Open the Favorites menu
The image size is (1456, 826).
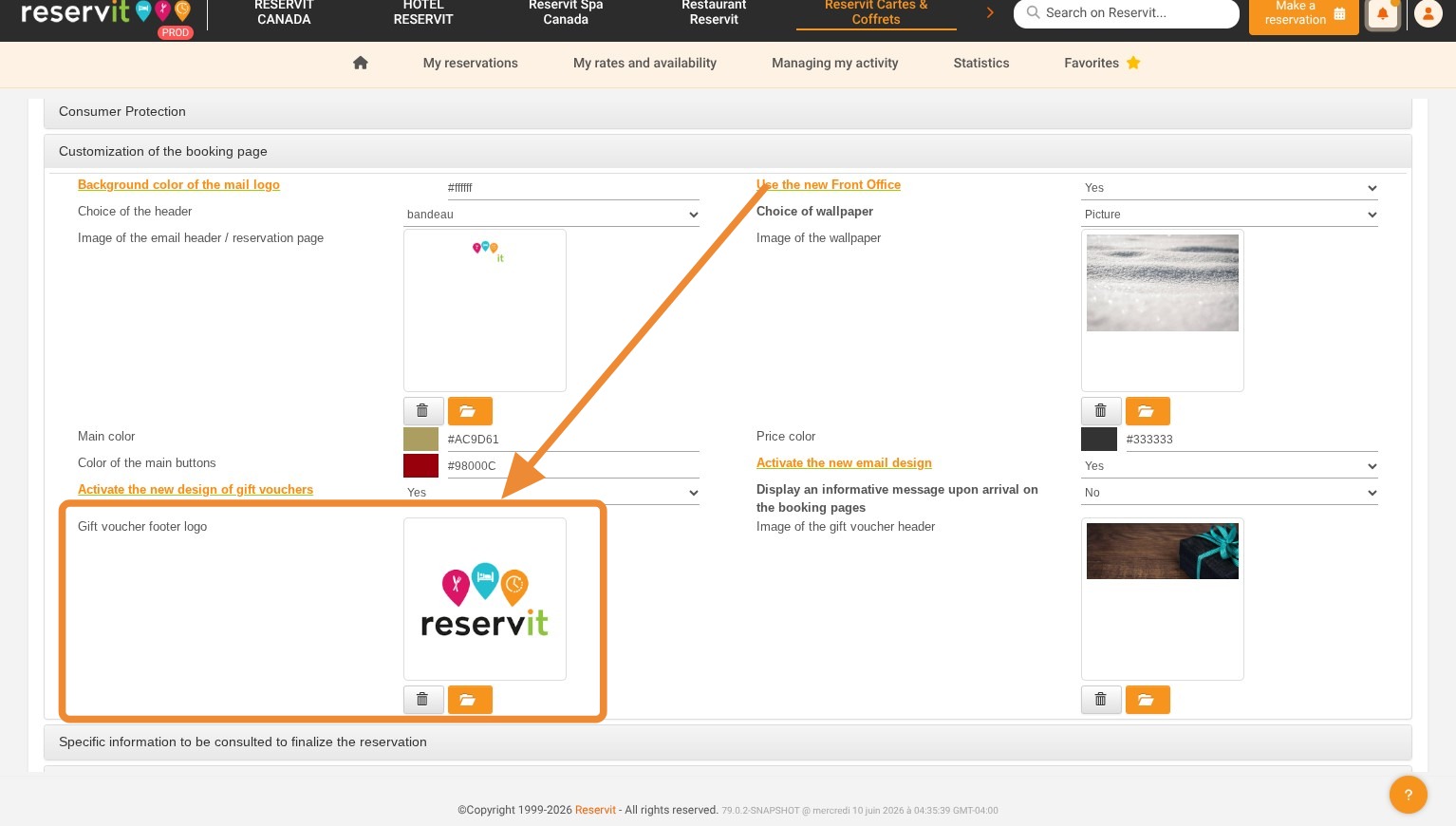(1102, 63)
